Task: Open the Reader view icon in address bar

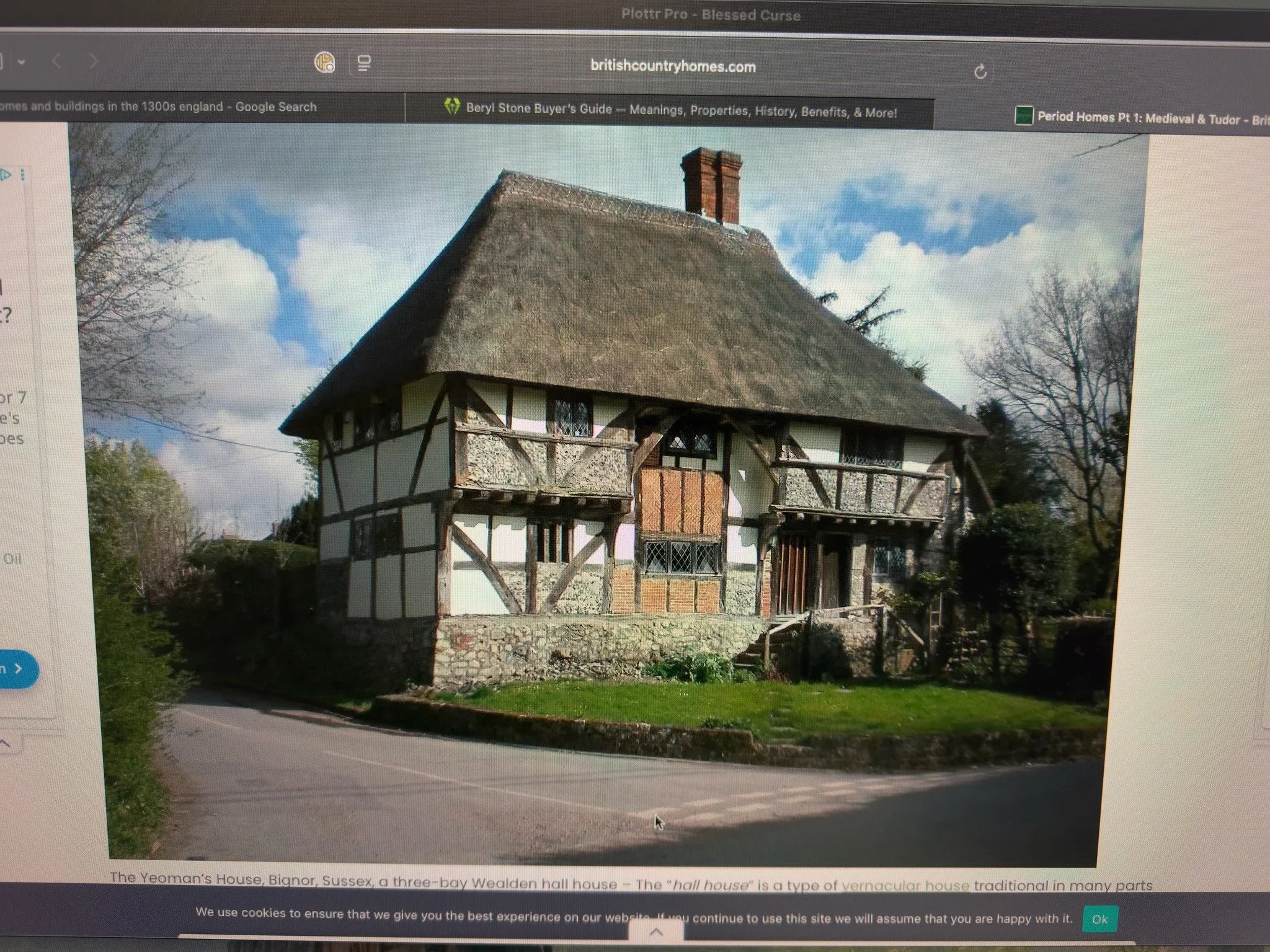Action: (x=364, y=63)
